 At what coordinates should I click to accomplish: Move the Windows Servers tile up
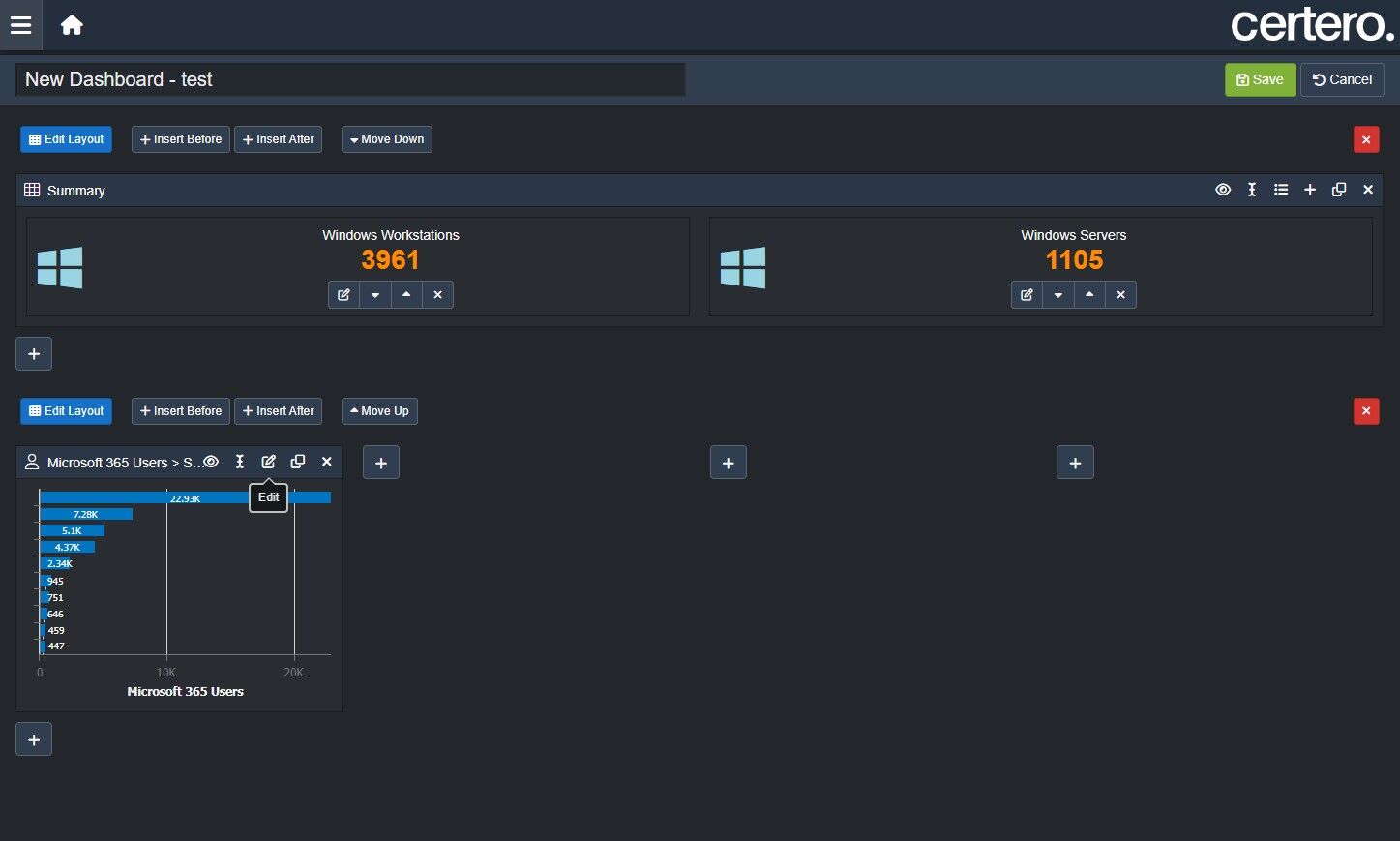1089,295
